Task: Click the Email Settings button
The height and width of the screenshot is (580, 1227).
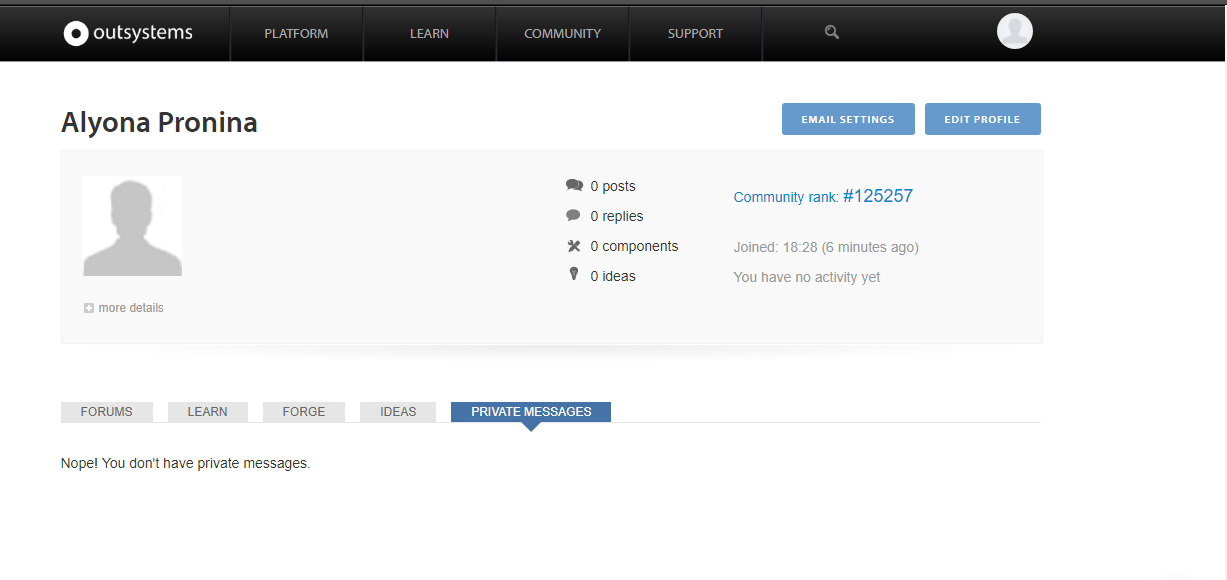Action: pos(848,119)
